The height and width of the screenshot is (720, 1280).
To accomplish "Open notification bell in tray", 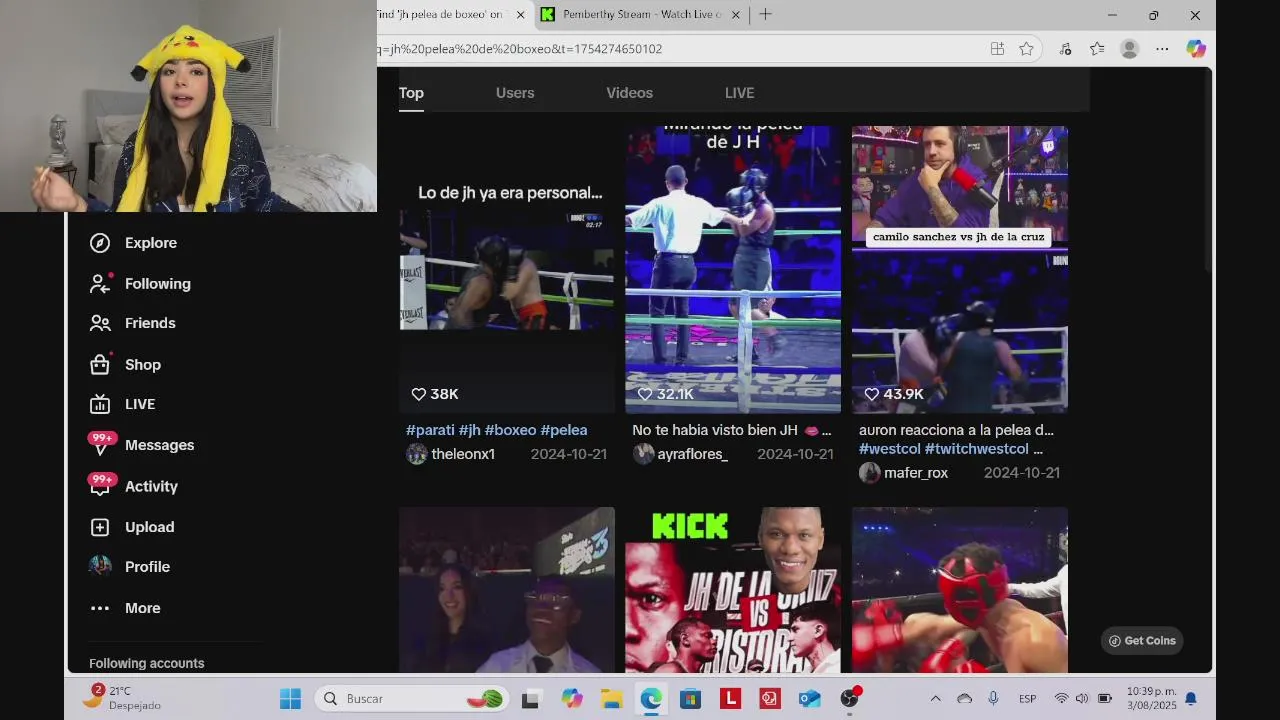I will pyautogui.click(x=1191, y=699).
